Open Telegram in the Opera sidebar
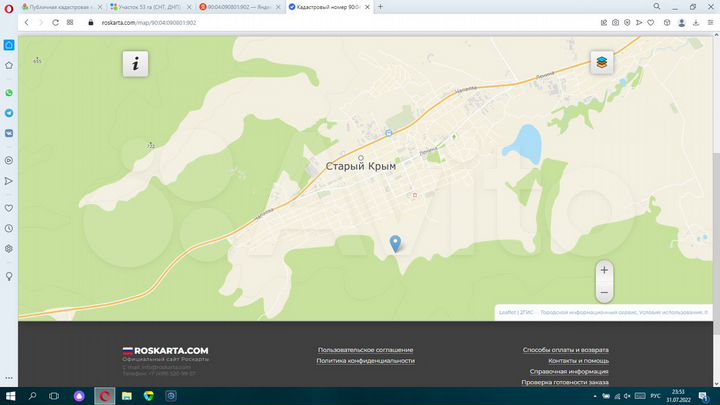 click(x=9, y=113)
